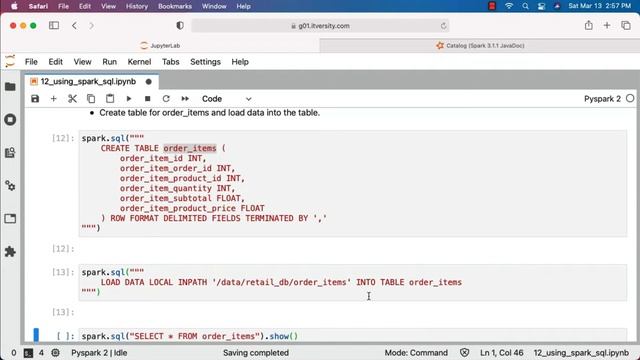Open a new Safari tab plus icon

[607, 25]
